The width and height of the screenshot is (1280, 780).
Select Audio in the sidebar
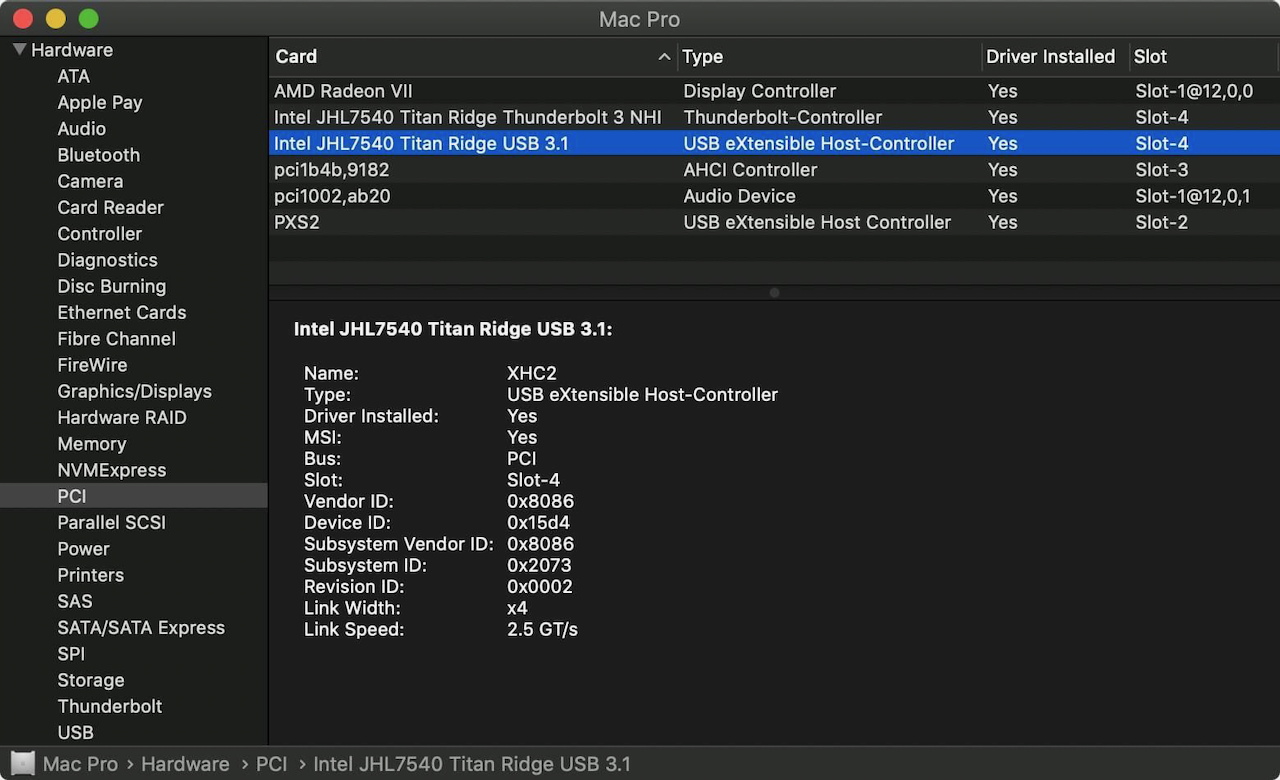tap(81, 128)
